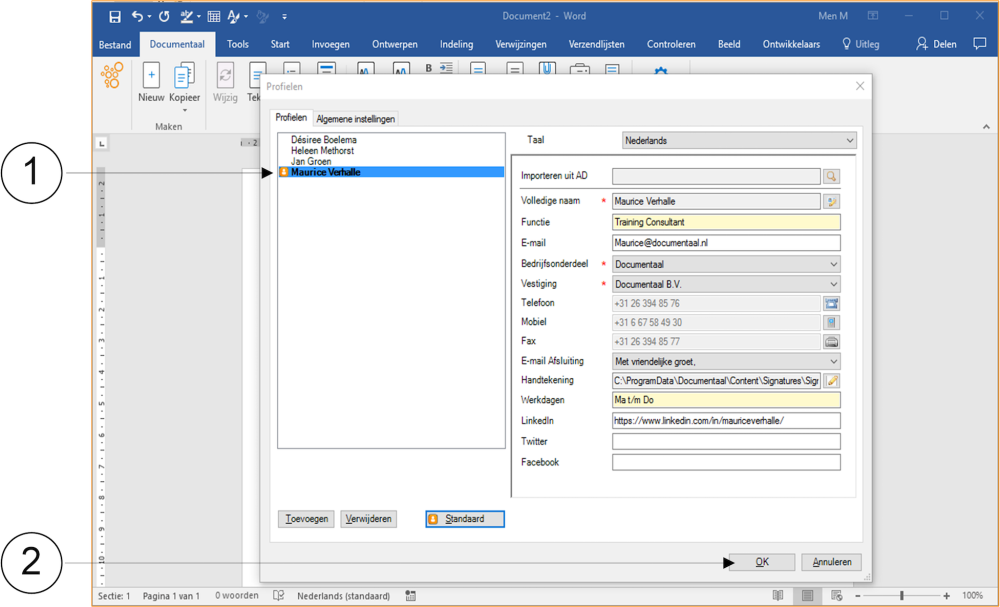Open spelling check icon in status bar
This screenshot has height=607, width=1000.
point(279,596)
